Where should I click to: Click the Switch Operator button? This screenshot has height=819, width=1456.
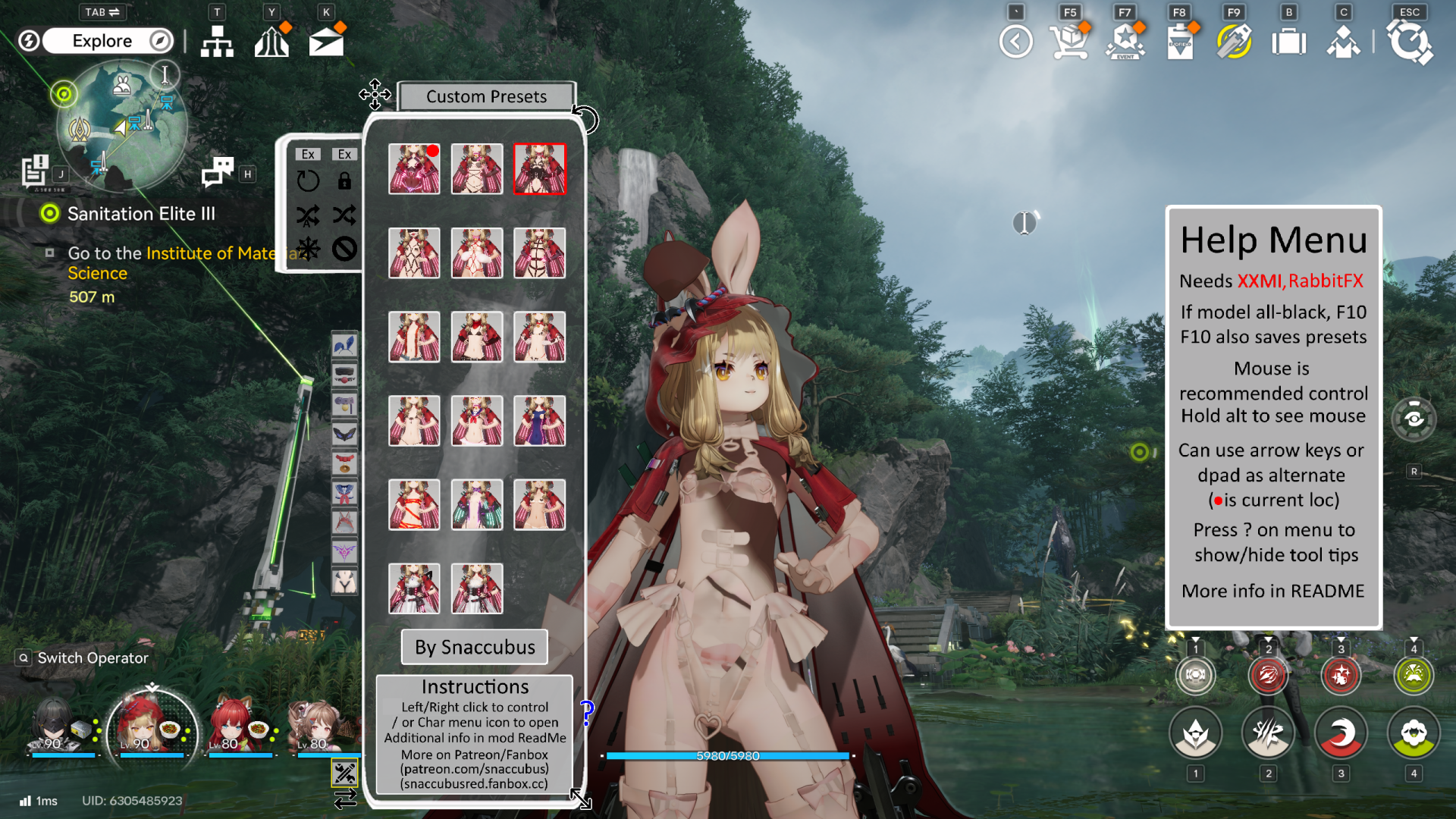click(x=83, y=657)
